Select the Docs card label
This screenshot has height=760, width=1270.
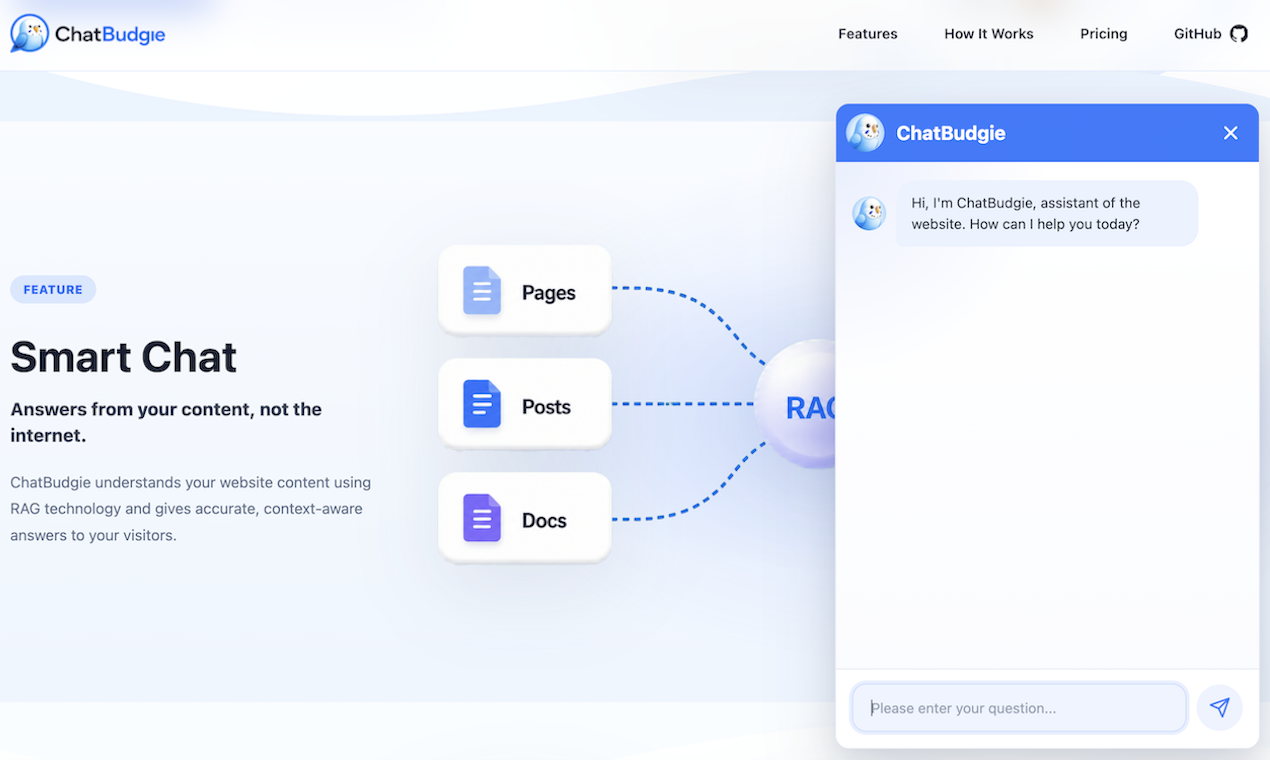click(544, 521)
